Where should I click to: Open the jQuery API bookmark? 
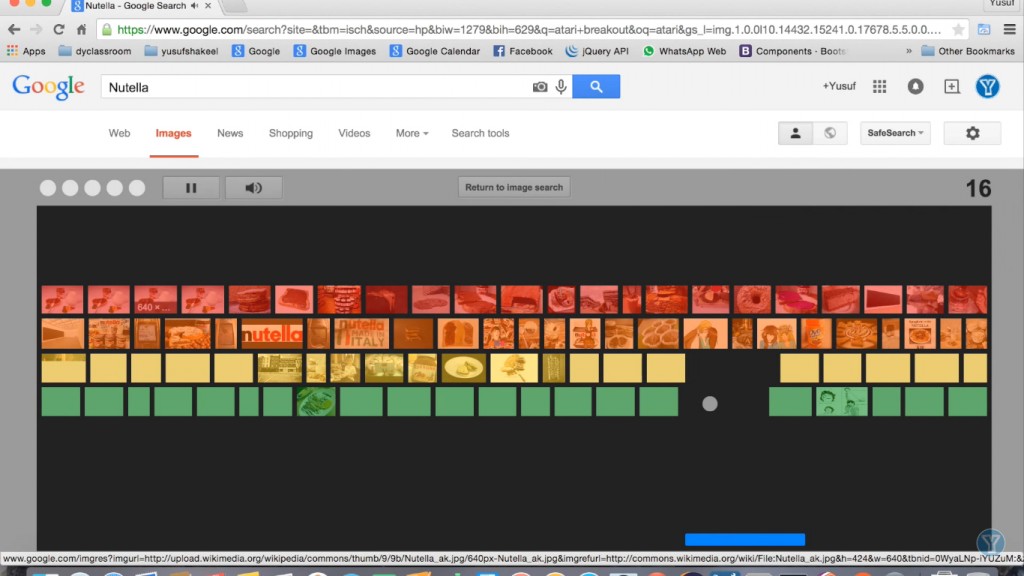tap(597, 51)
